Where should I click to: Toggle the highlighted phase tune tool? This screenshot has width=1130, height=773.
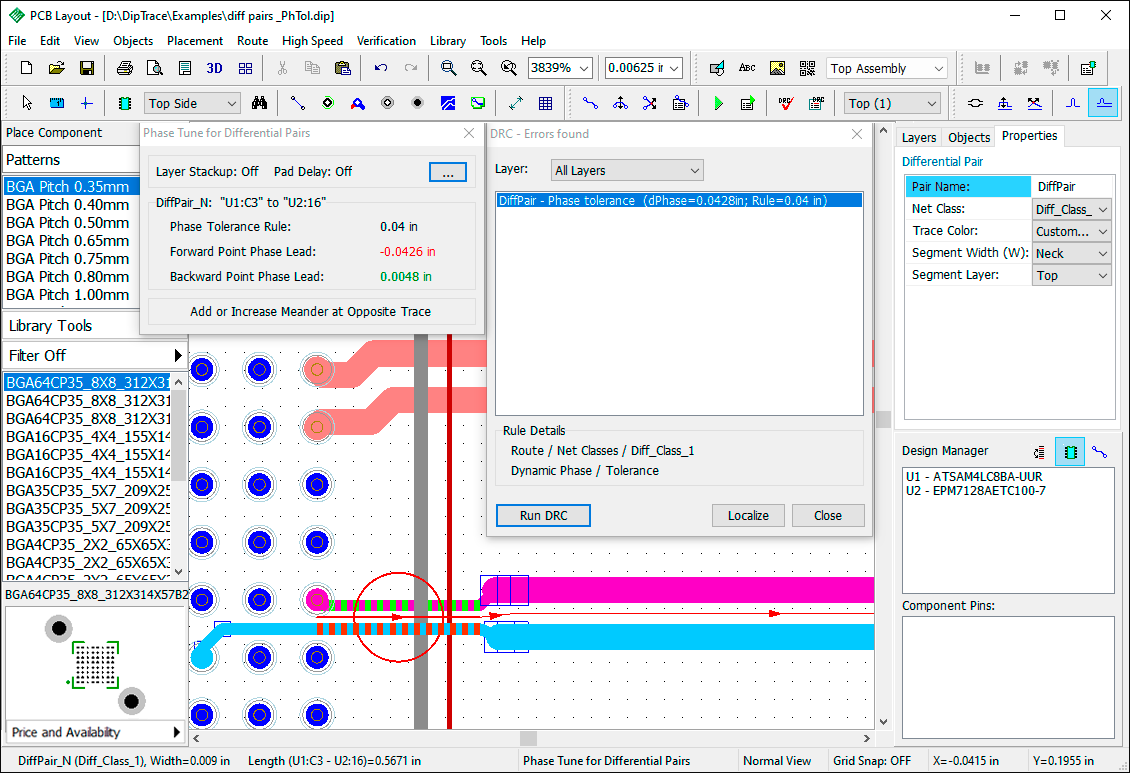(1103, 103)
